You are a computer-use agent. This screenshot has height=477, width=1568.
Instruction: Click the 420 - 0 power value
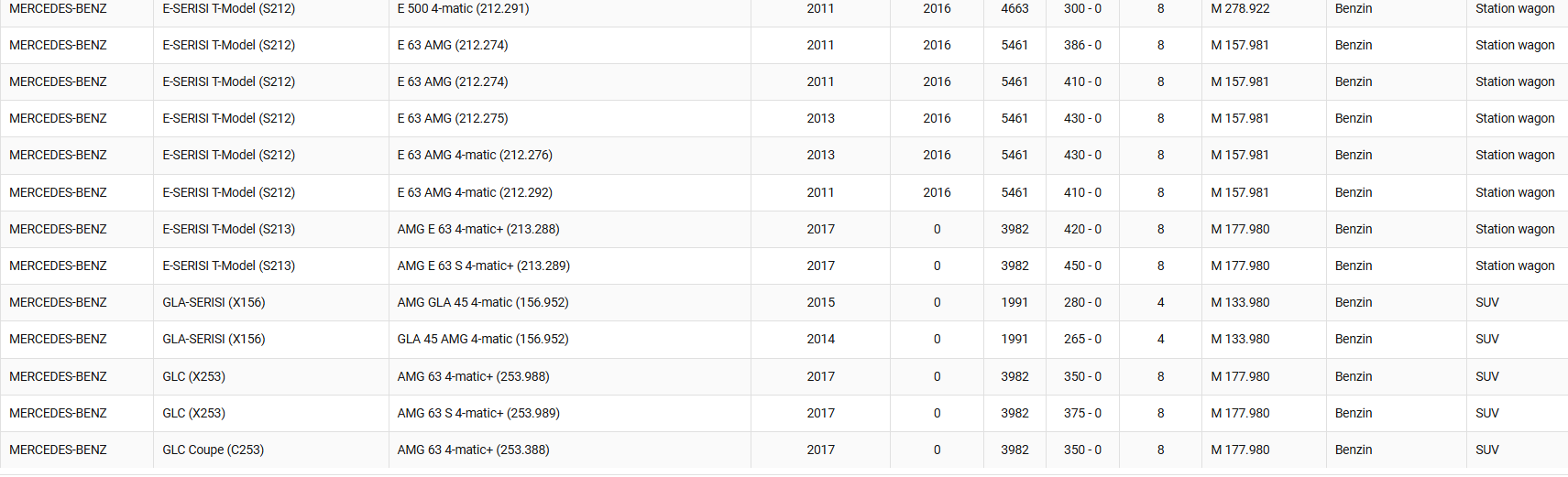[x=1082, y=229]
